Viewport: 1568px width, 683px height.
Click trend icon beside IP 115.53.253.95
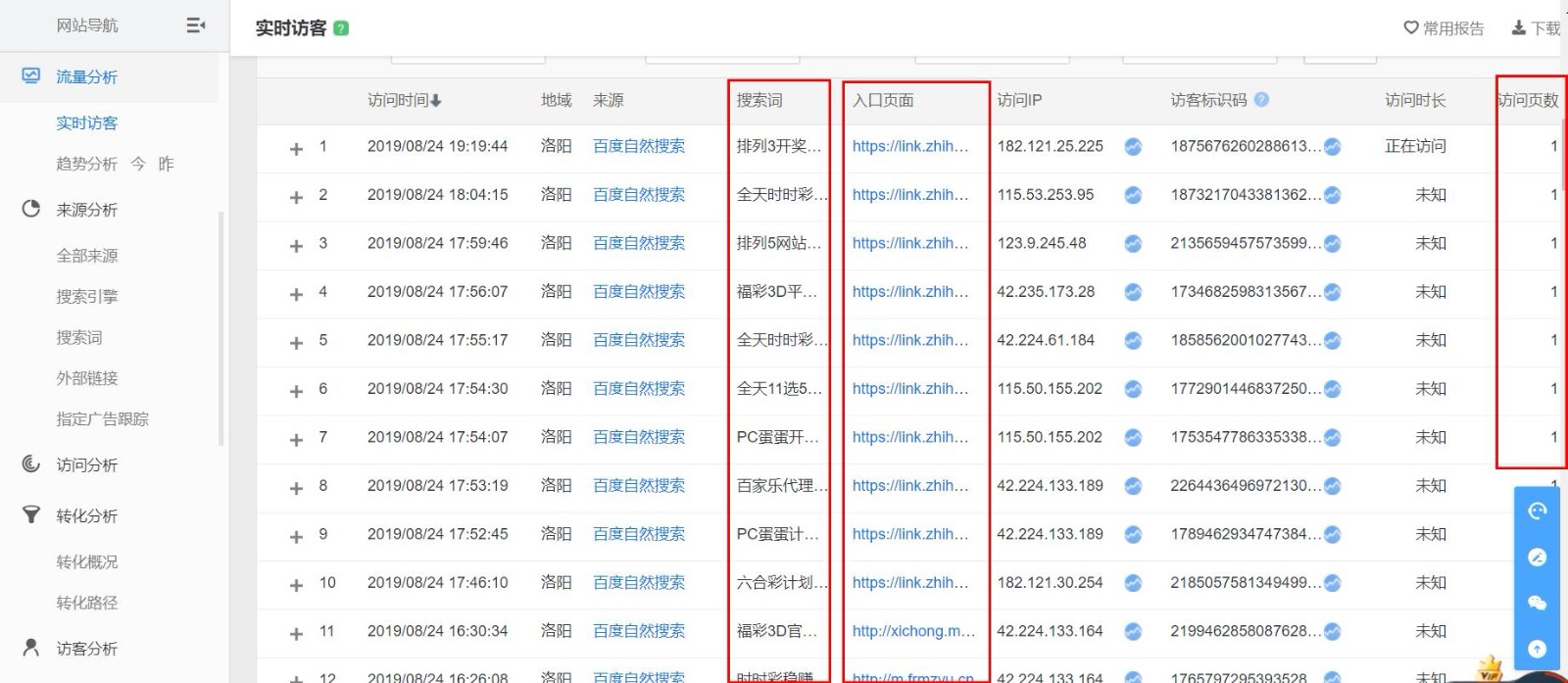click(x=1133, y=195)
